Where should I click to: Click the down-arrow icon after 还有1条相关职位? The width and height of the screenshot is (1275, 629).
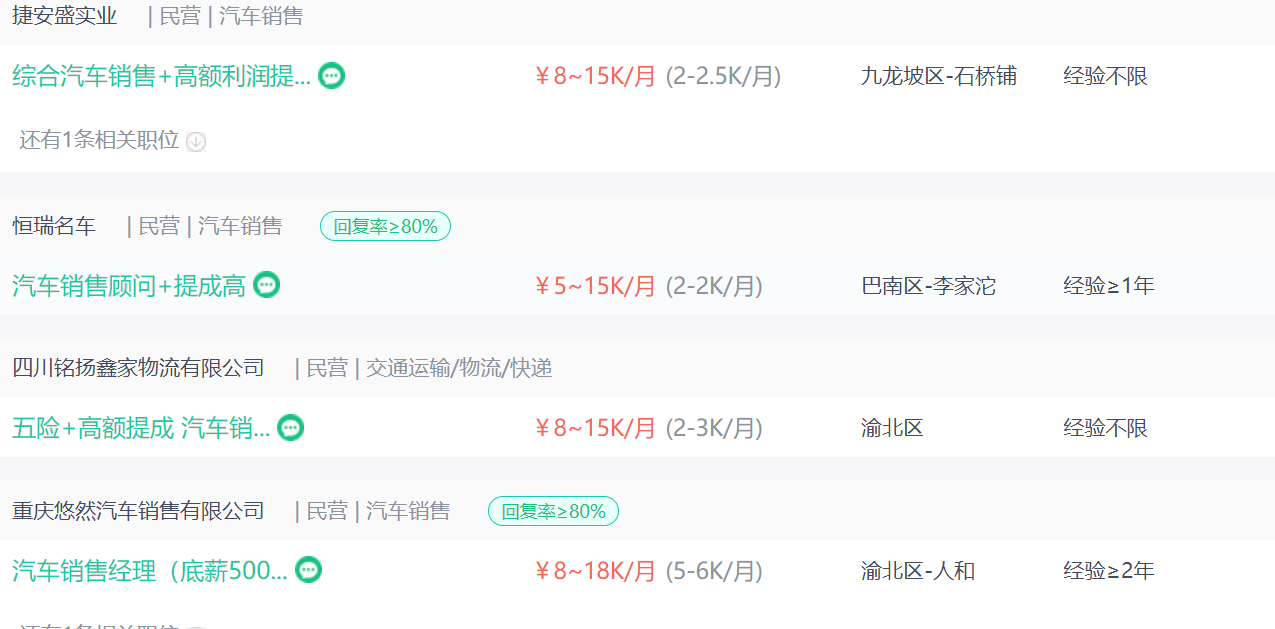click(x=196, y=142)
